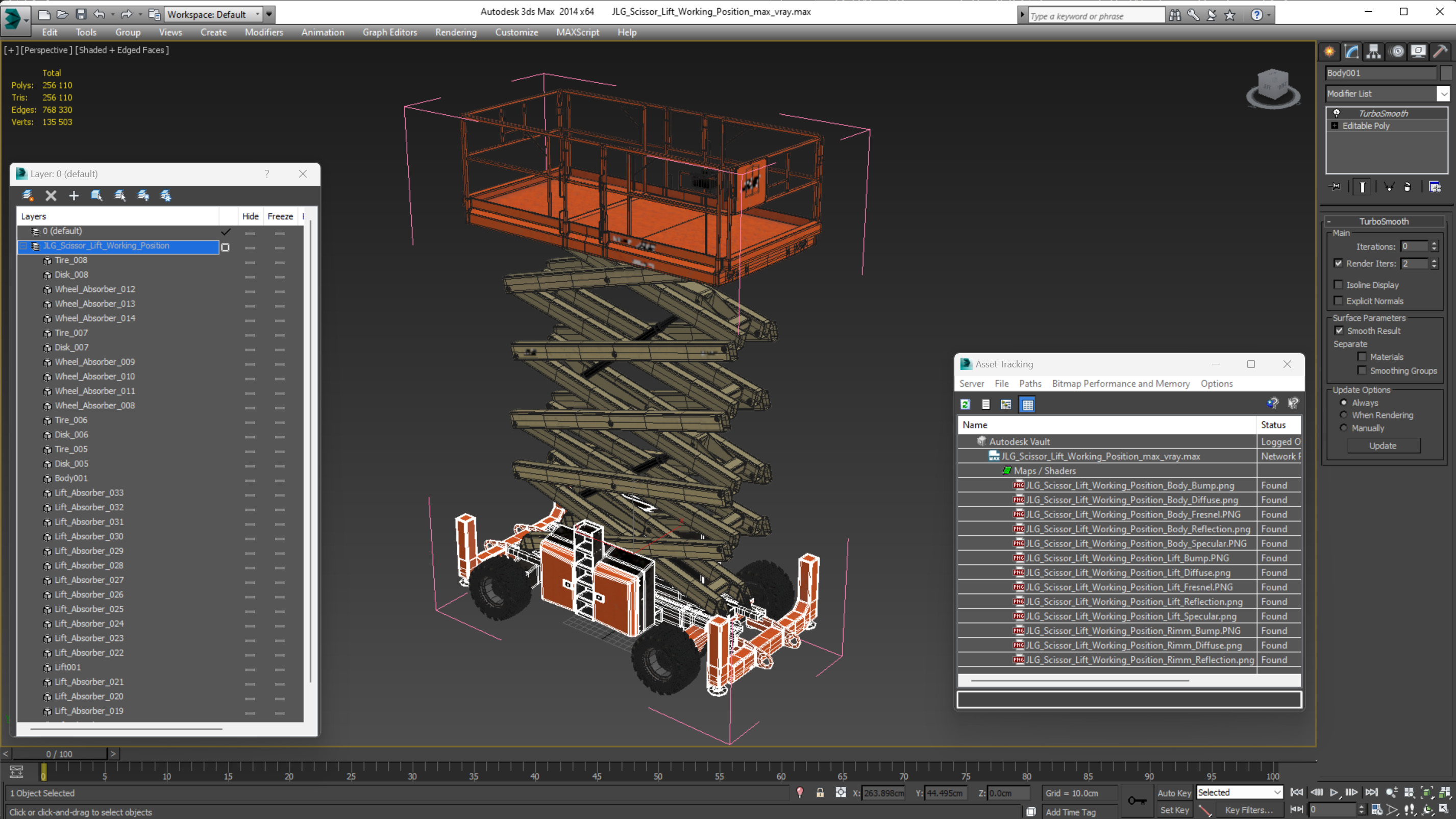
Task: Toggle Show End Result in the modifier stack
Action: pyautogui.click(x=1362, y=187)
